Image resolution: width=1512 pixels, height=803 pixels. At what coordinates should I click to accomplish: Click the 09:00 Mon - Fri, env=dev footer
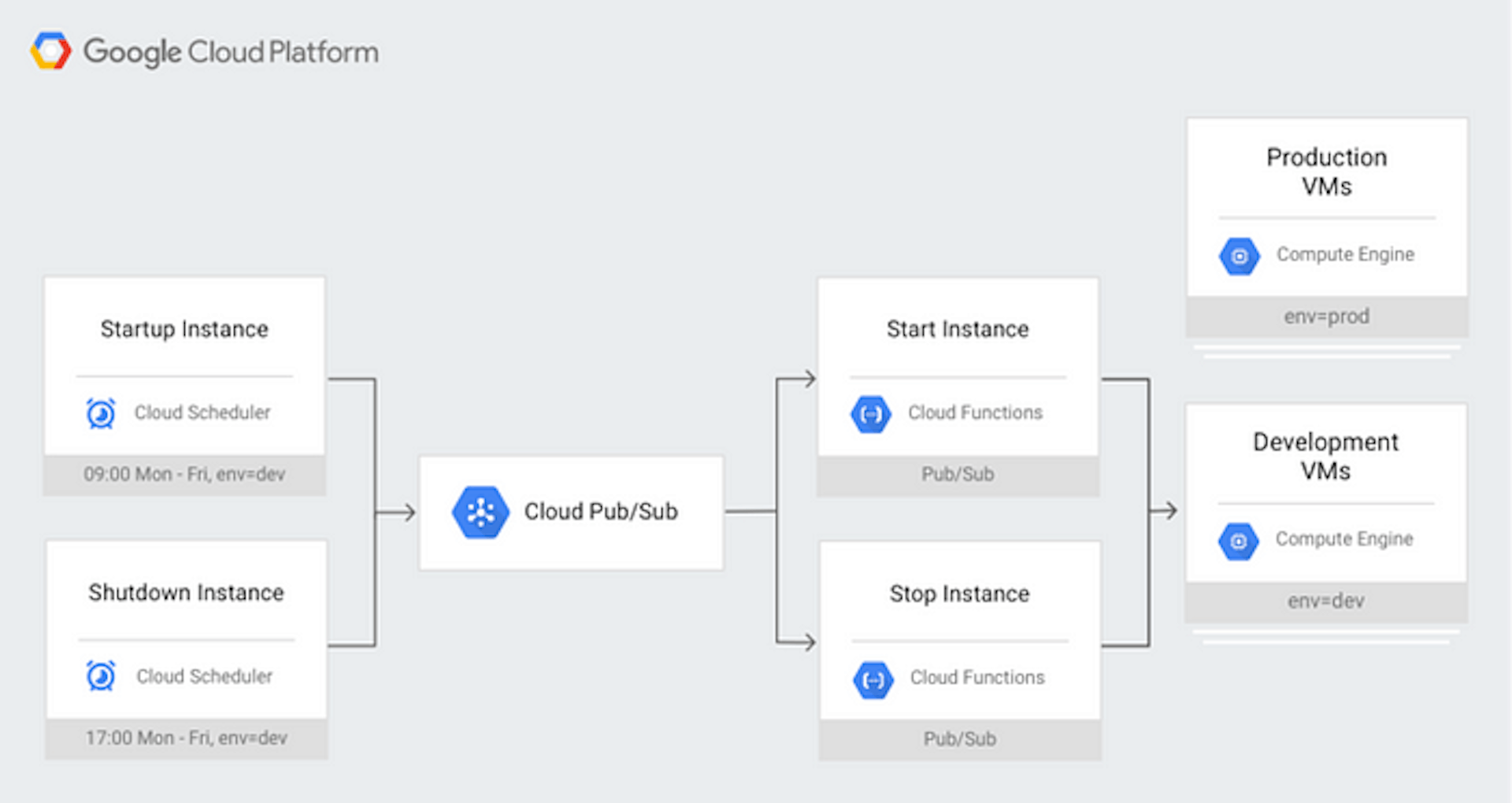tap(184, 475)
